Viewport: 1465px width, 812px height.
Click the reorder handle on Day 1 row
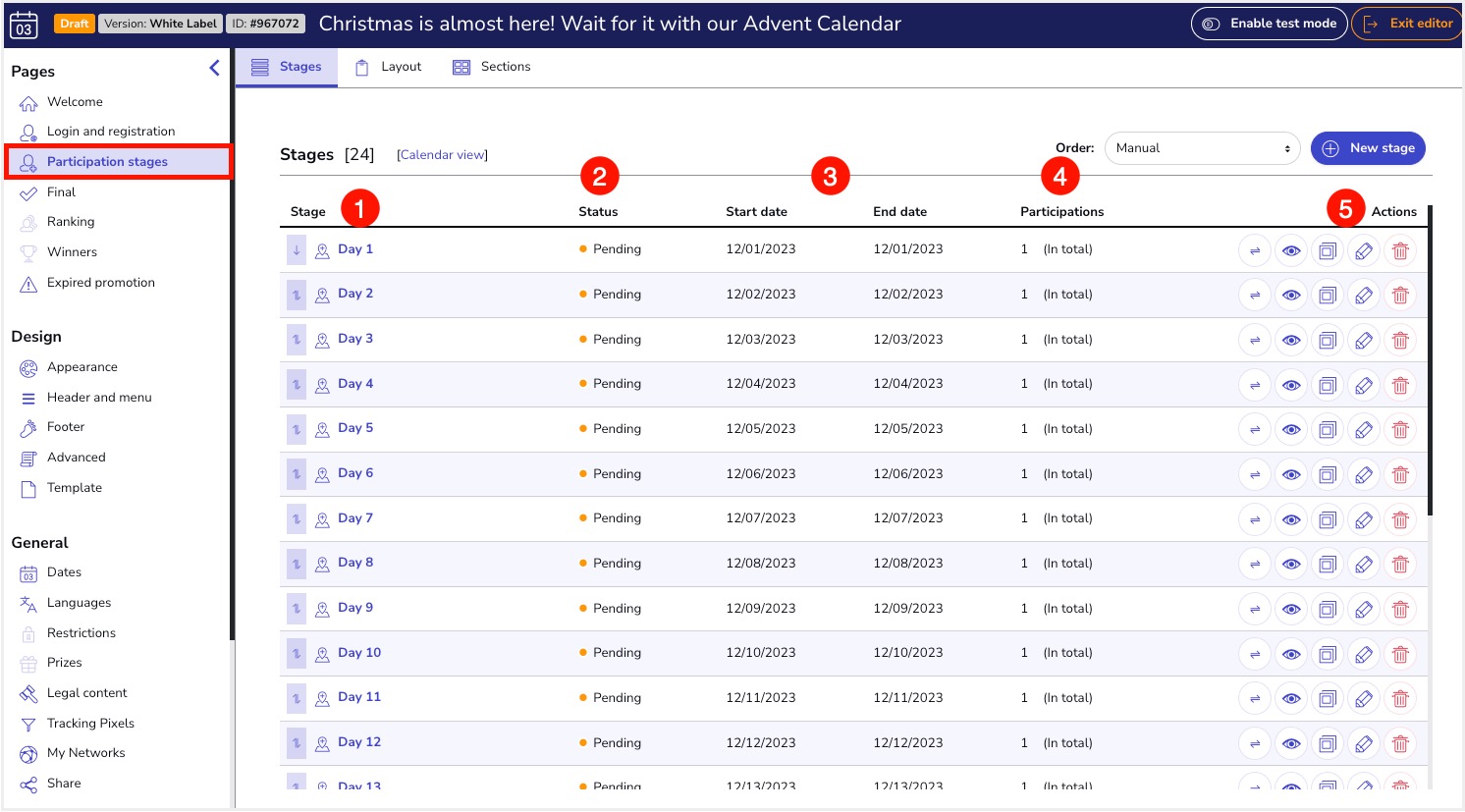tap(297, 249)
